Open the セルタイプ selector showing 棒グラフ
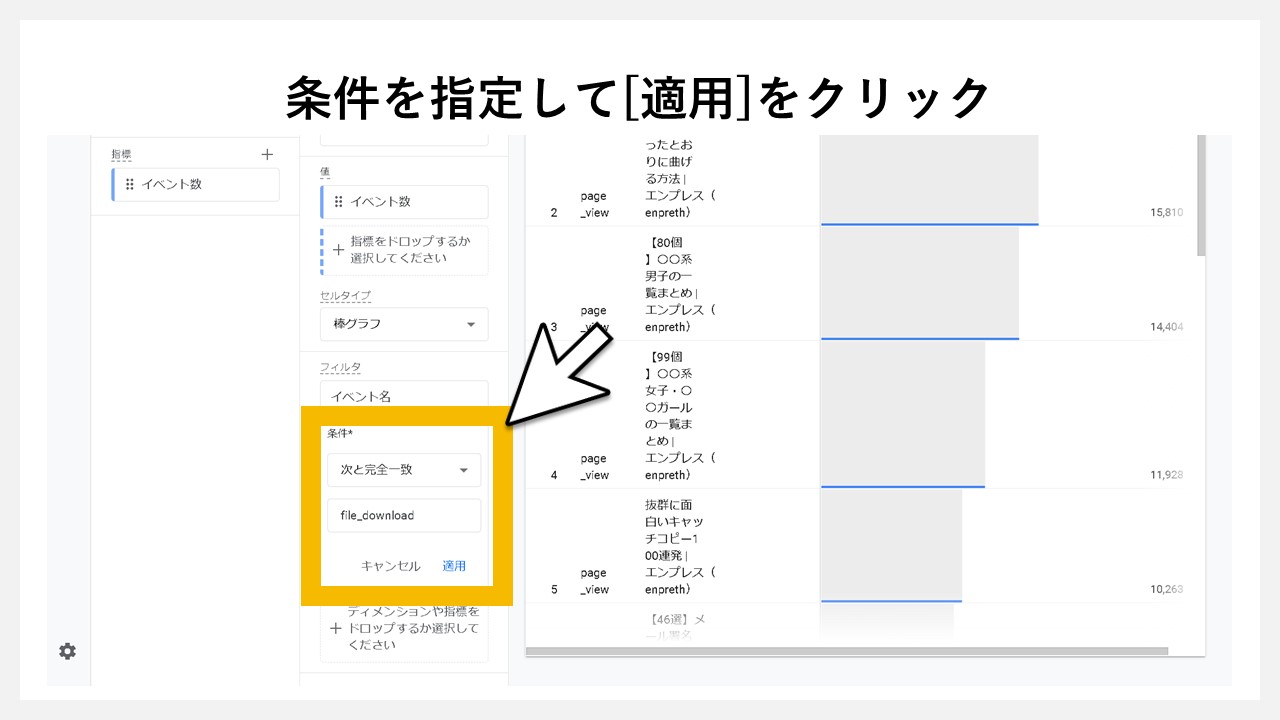The width and height of the screenshot is (1280, 720). (404, 324)
